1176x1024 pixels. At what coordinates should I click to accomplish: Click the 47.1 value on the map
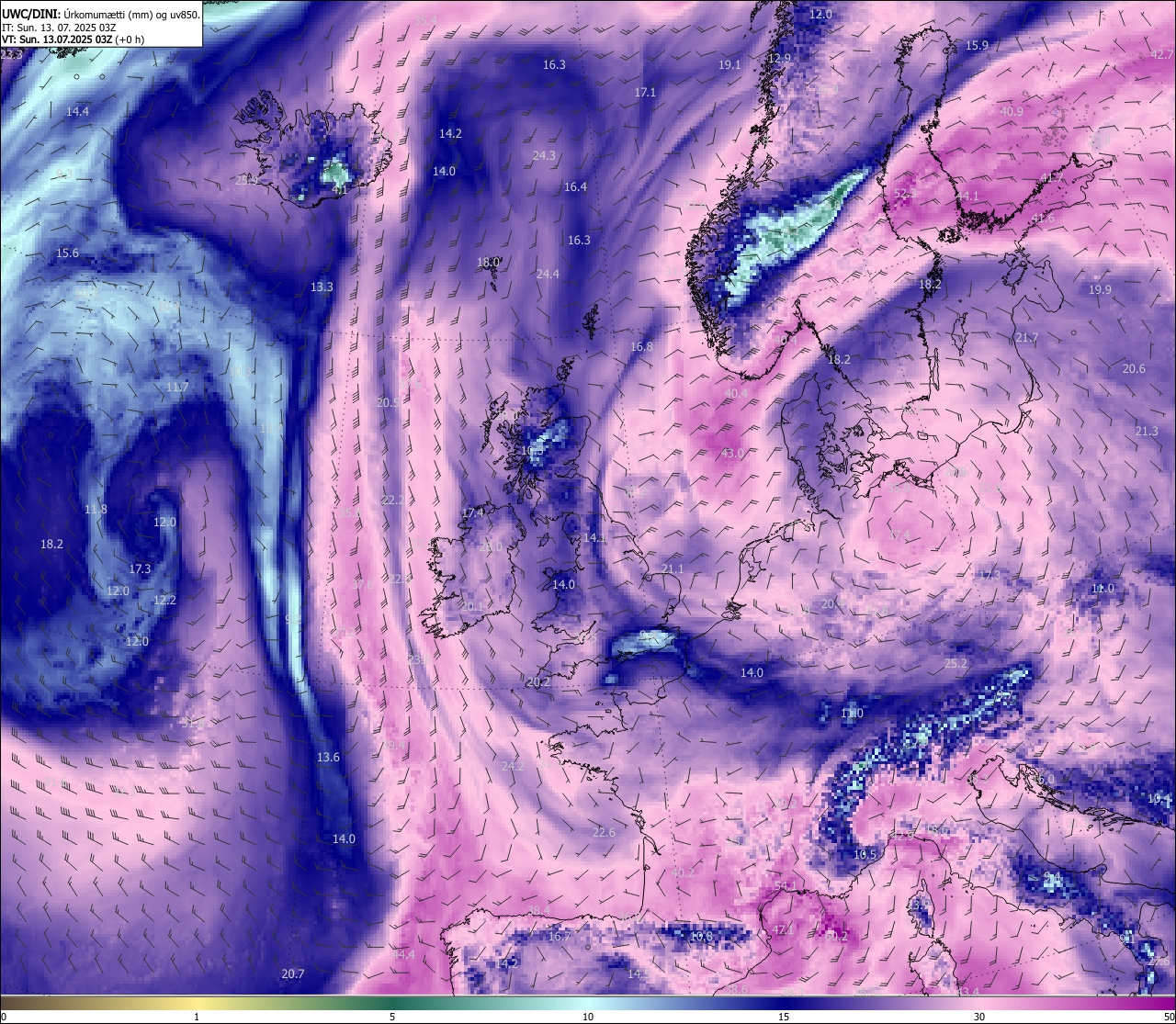tap(782, 929)
